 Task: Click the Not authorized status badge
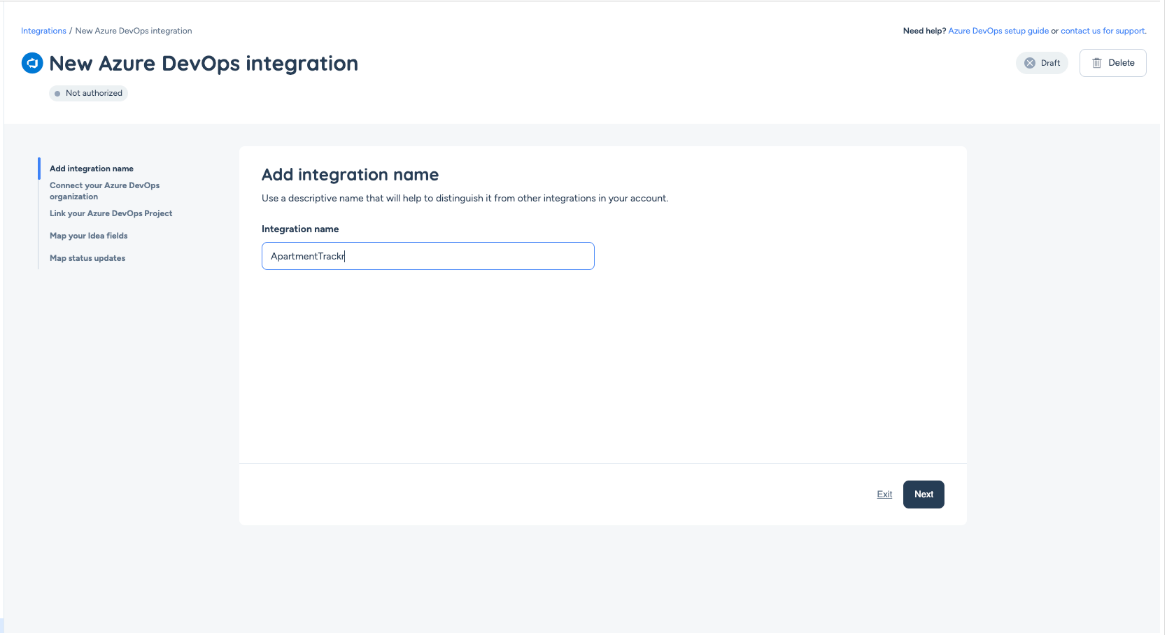pyautogui.click(x=88, y=94)
